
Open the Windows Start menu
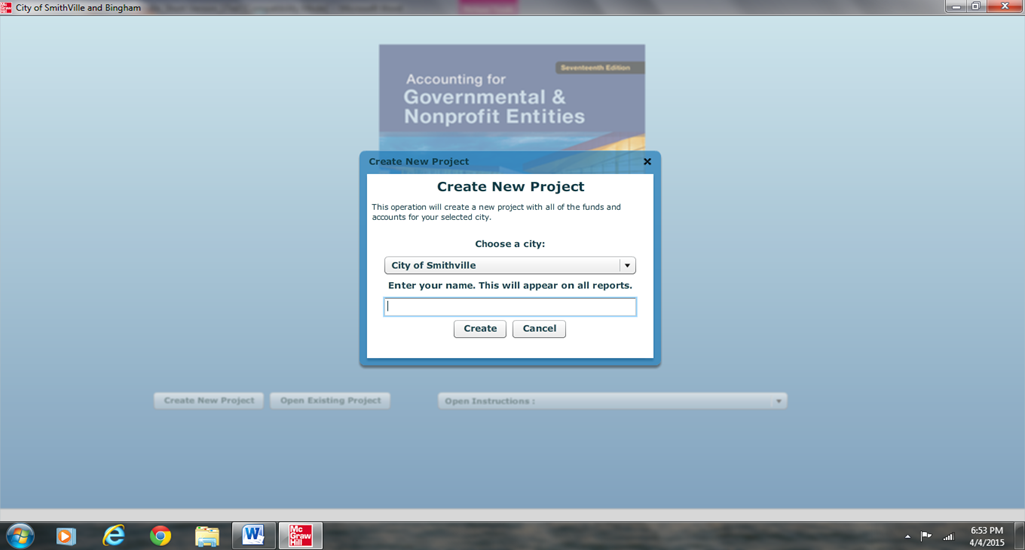(x=20, y=535)
